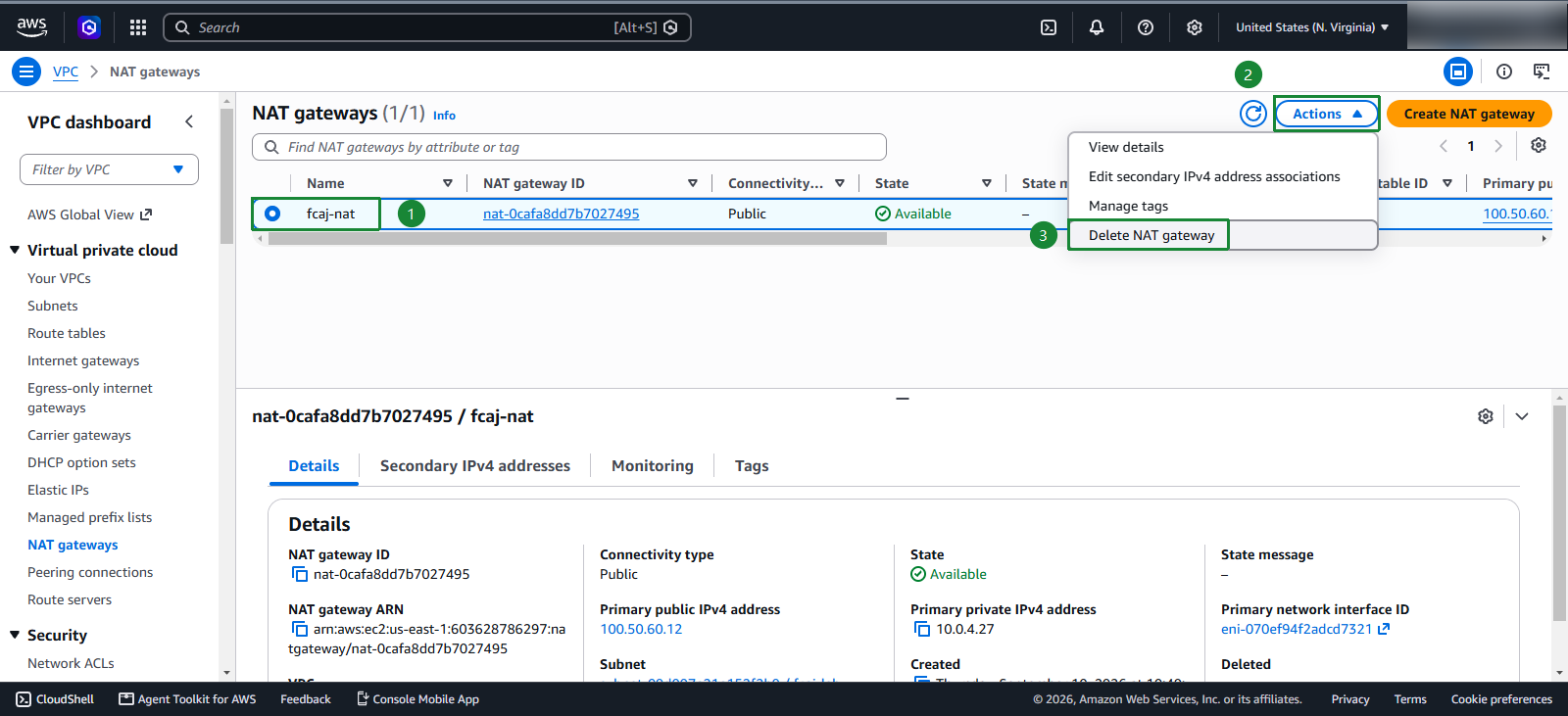Switch to the Monitoring tab
The image size is (1568, 716).
point(653,466)
